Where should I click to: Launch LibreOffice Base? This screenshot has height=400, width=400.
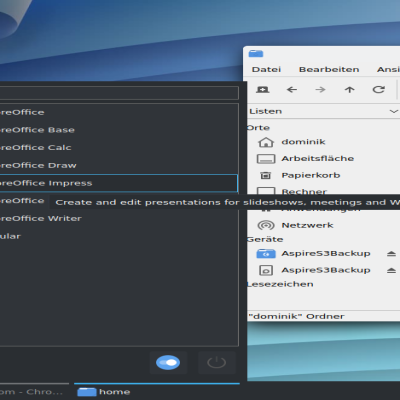[x=119, y=130]
